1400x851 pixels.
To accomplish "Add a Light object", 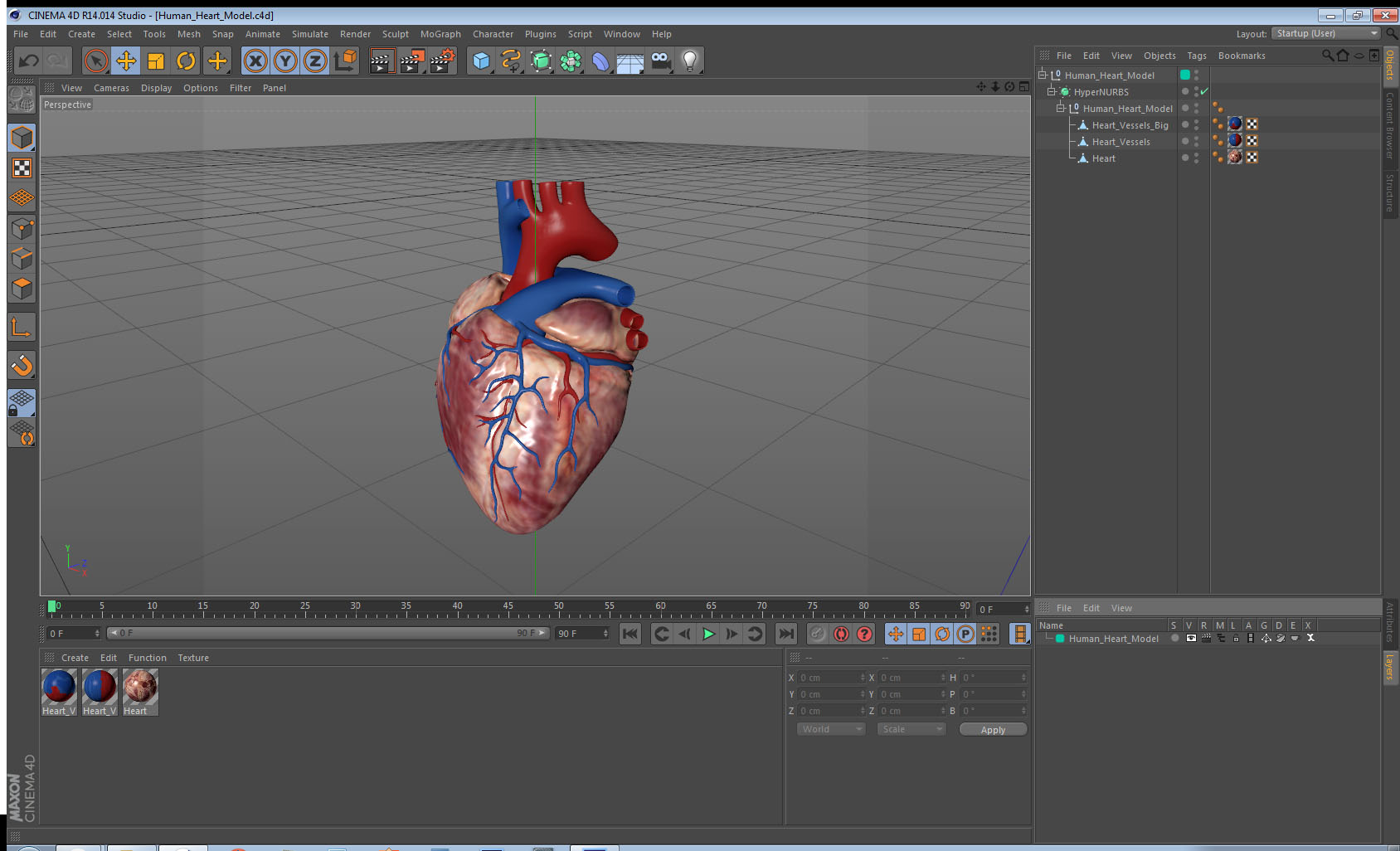I will tap(690, 61).
